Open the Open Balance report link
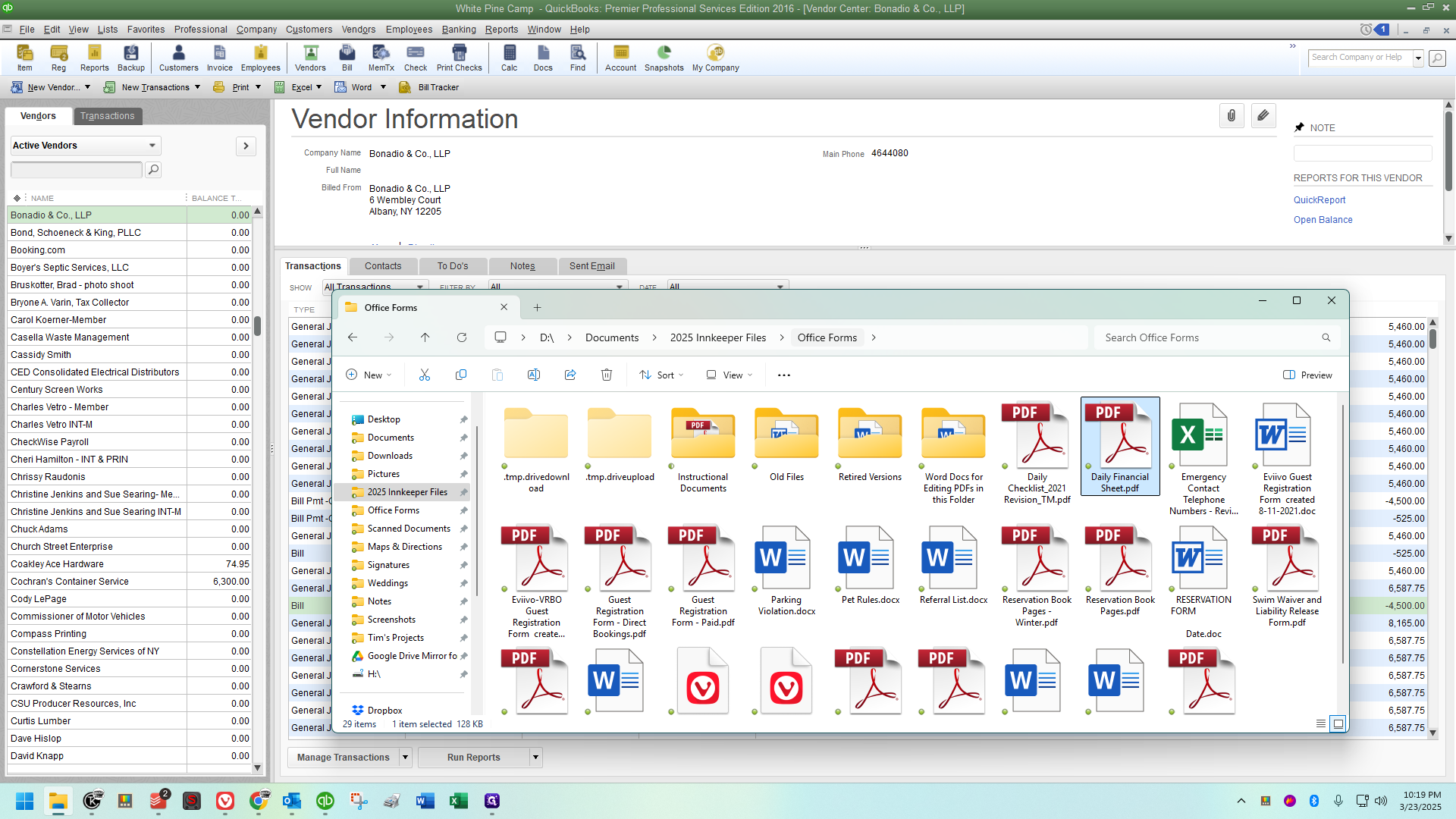Screen dimensions: 1456x819 point(1323,220)
